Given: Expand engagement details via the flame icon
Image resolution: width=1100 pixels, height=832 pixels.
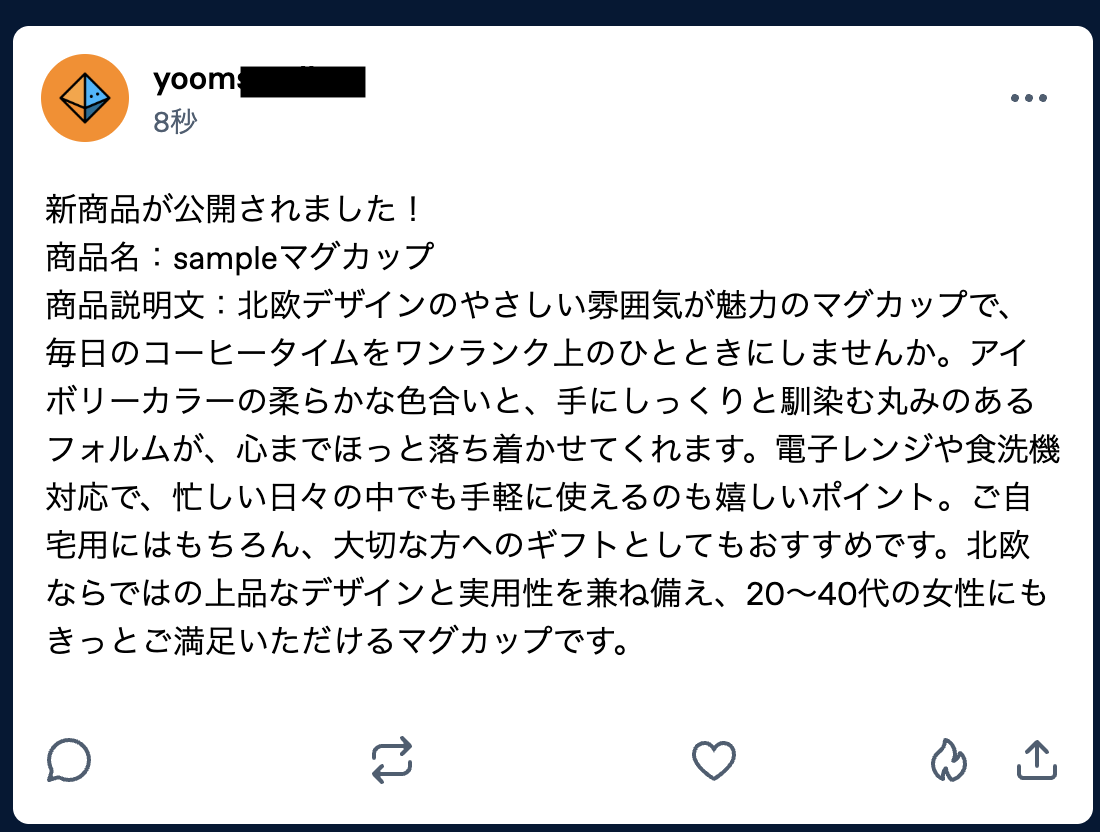Looking at the screenshot, I should (948, 761).
